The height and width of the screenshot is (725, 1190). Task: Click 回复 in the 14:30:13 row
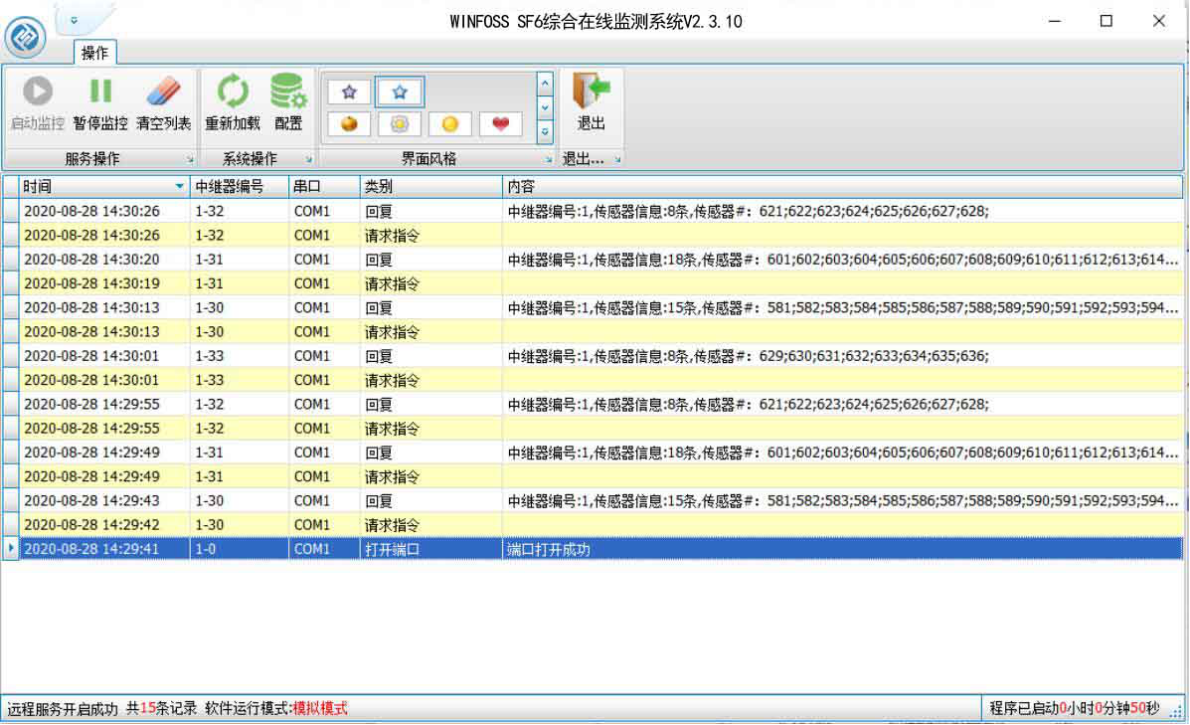[379, 308]
